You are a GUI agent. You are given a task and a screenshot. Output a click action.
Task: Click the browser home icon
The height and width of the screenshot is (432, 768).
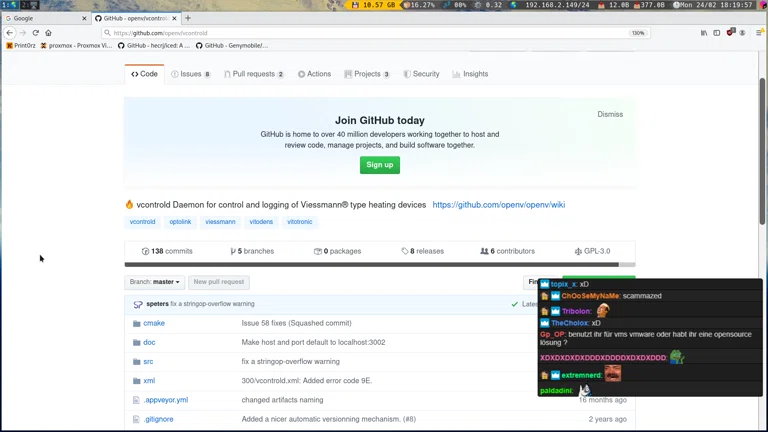coord(48,33)
